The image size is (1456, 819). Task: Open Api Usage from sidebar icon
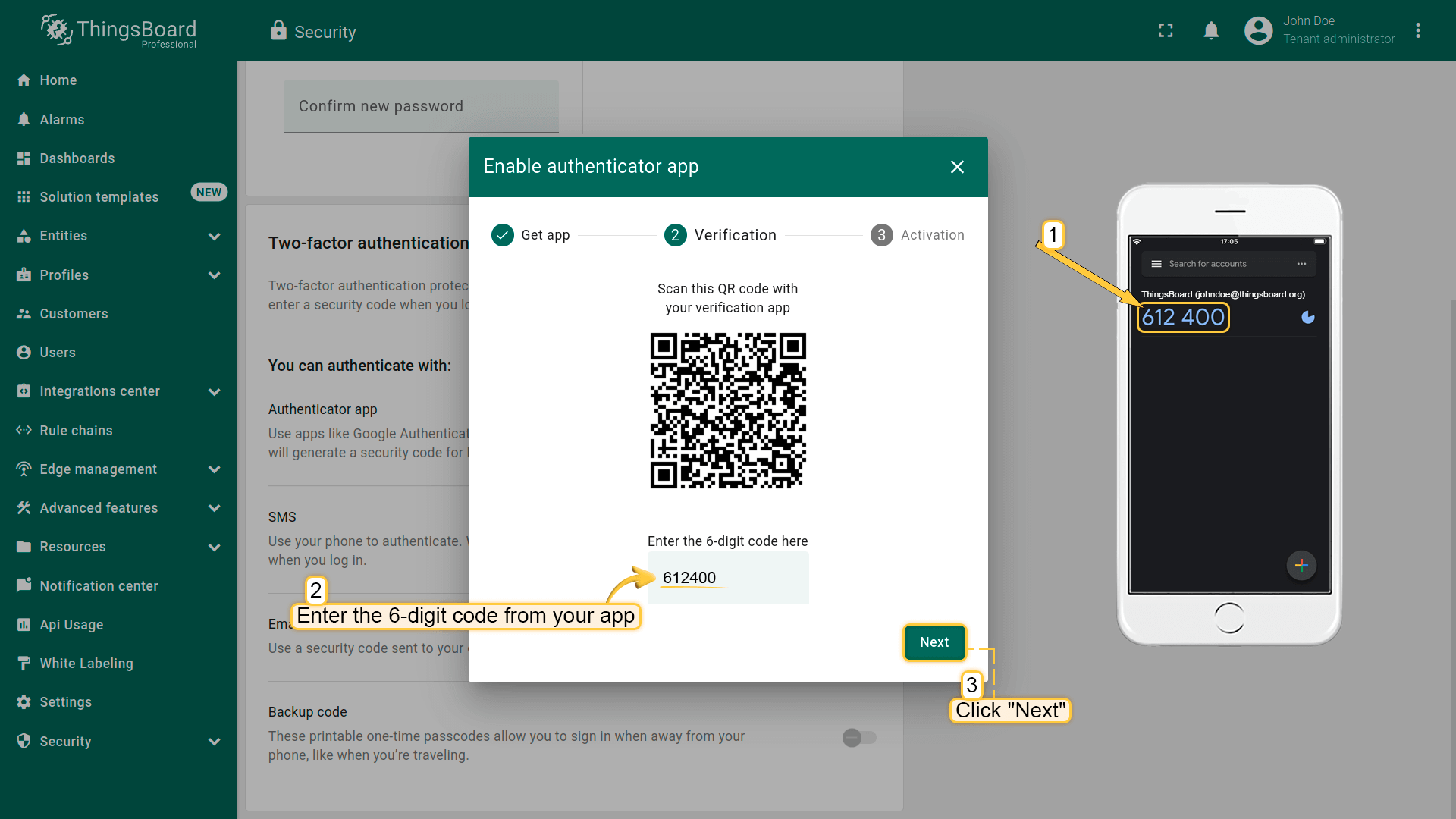[24, 624]
